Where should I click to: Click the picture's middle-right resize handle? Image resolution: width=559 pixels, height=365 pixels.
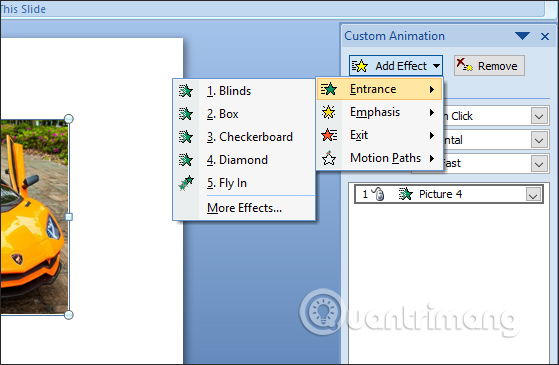(69, 217)
